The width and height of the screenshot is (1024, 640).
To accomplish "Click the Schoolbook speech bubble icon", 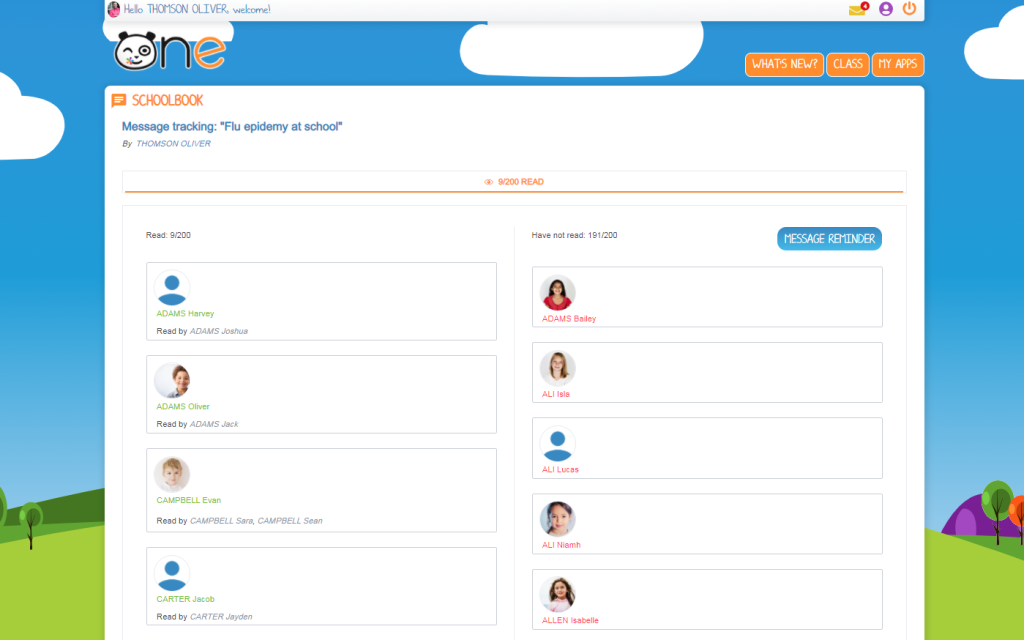I will [118, 101].
